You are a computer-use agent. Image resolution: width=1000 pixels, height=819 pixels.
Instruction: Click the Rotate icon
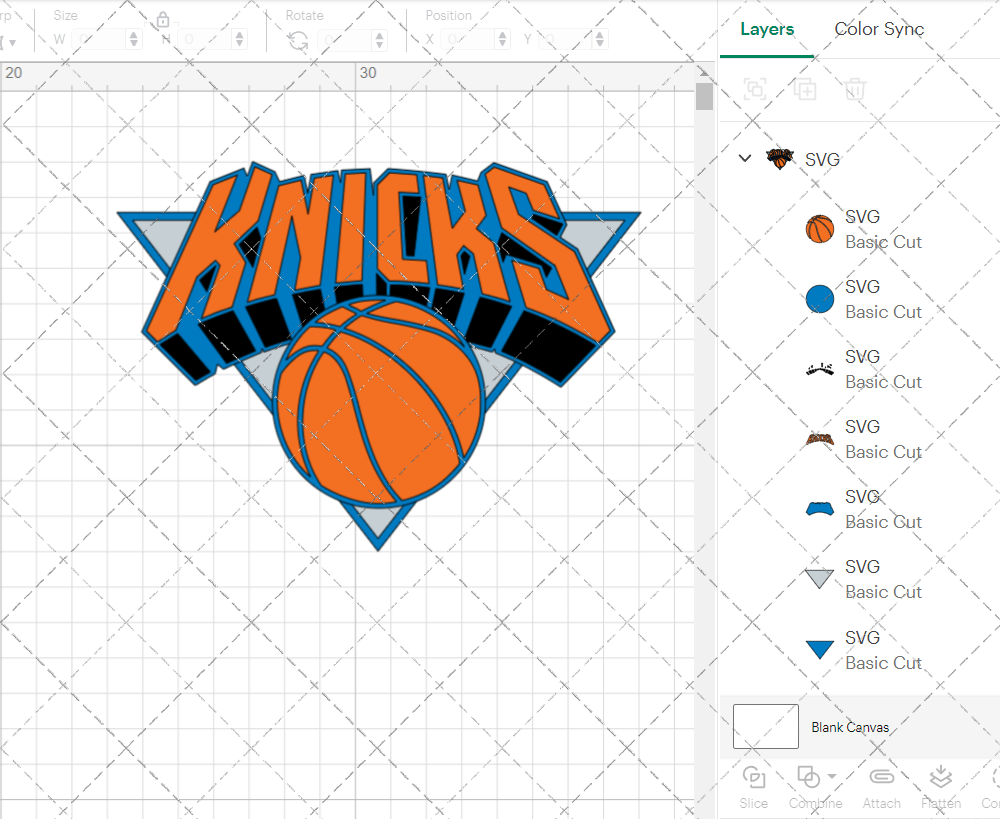point(298,41)
